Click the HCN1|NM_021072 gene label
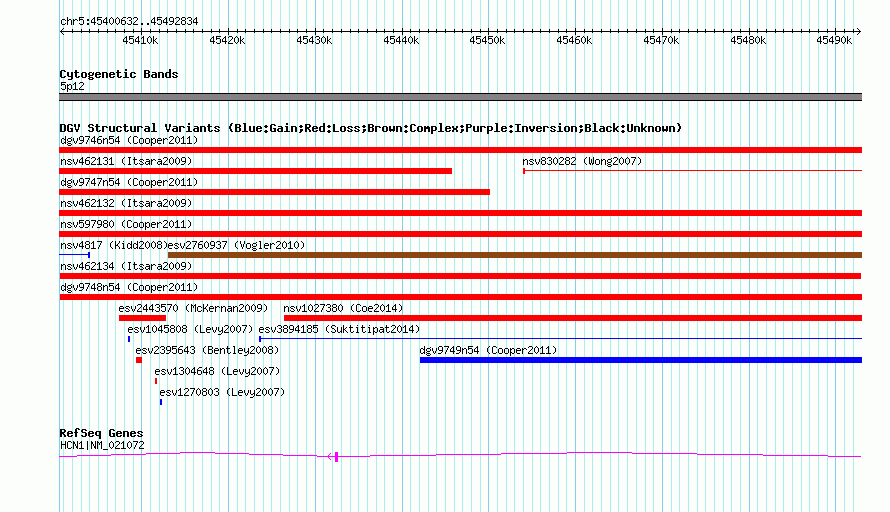This screenshot has width=890, height=512. pyautogui.click(x=102, y=446)
